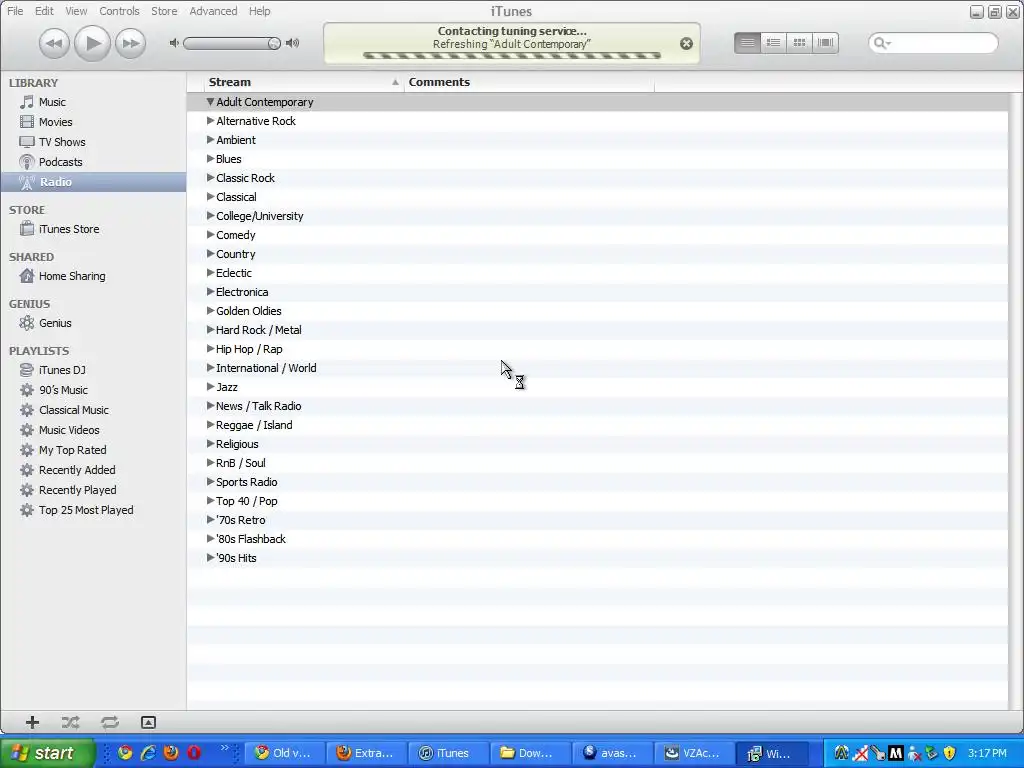1024x768 pixels.
Task: Open the Music Videos playlist
Action: [93, 430]
